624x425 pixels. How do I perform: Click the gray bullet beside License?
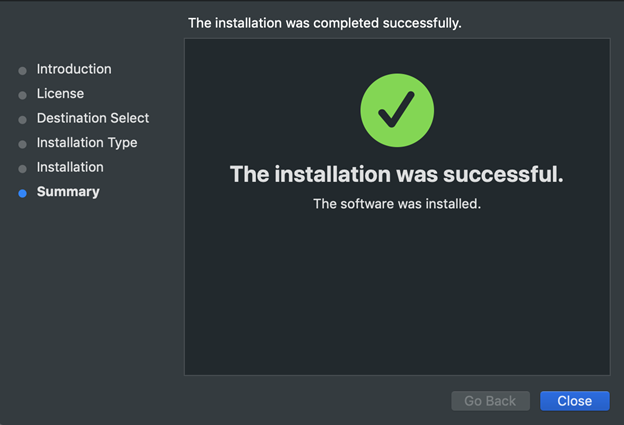(x=22, y=95)
